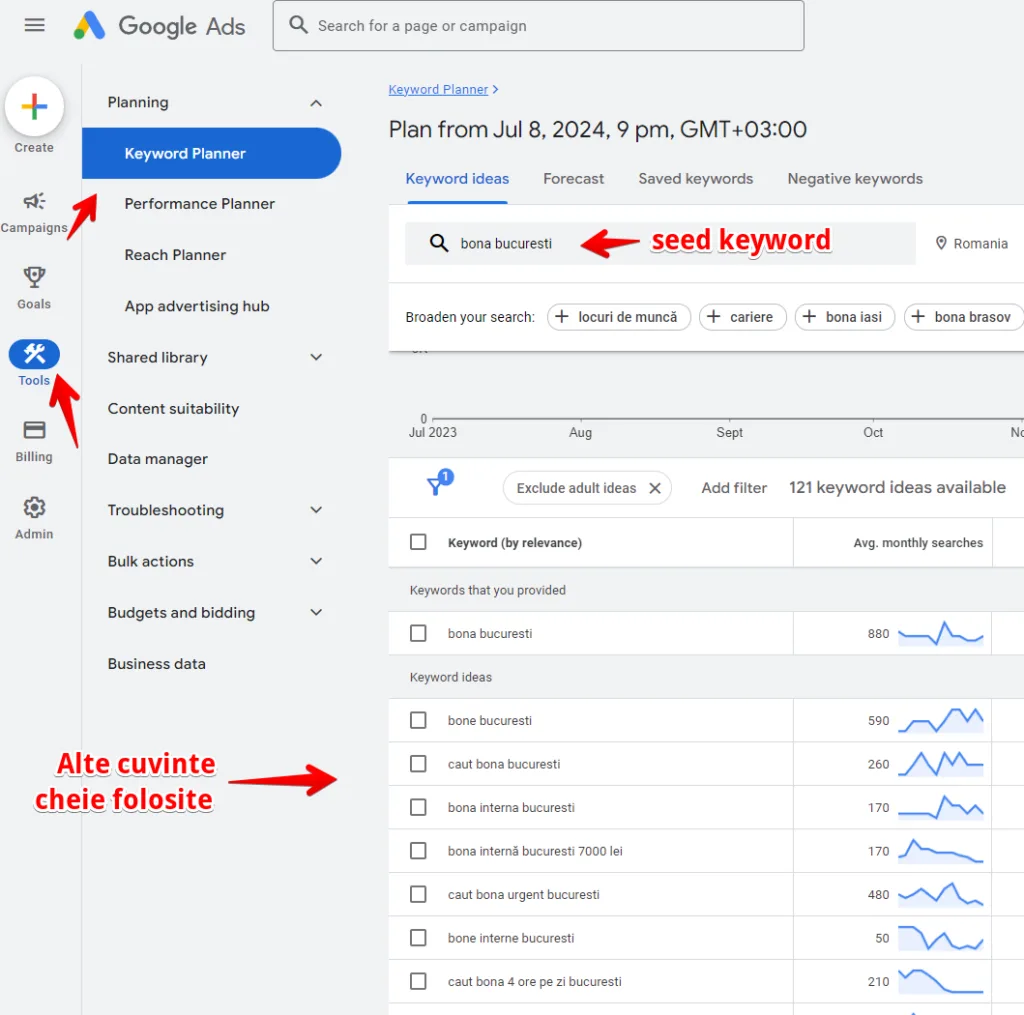Viewport: 1024px width, 1015px height.
Task: Open Content suitability
Action: [174, 409]
